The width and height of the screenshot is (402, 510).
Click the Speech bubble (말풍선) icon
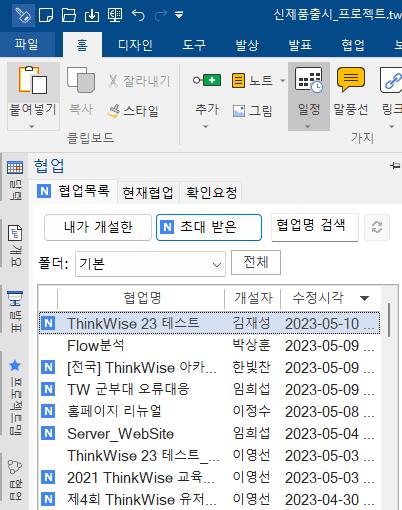click(x=351, y=79)
